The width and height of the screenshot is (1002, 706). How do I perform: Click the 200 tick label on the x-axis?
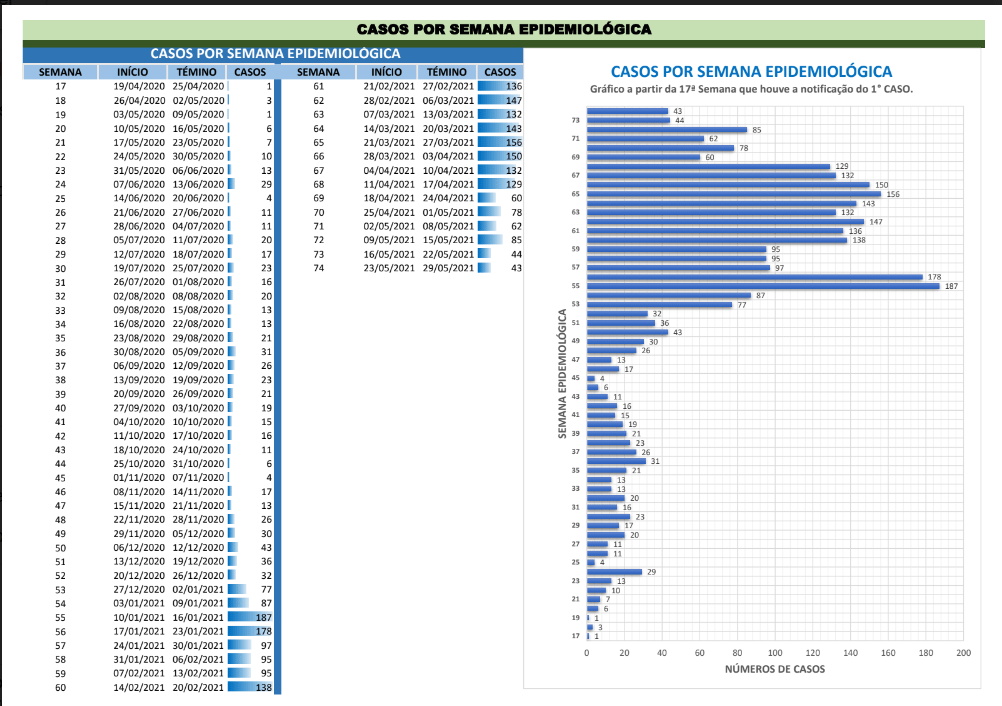coord(962,653)
